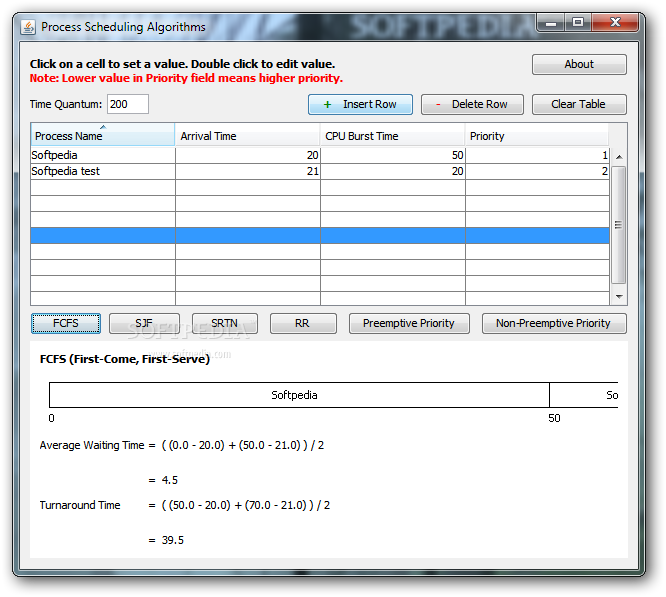The height and width of the screenshot is (597, 666).
Task: Run the RR round robin algorithm
Action: (303, 324)
